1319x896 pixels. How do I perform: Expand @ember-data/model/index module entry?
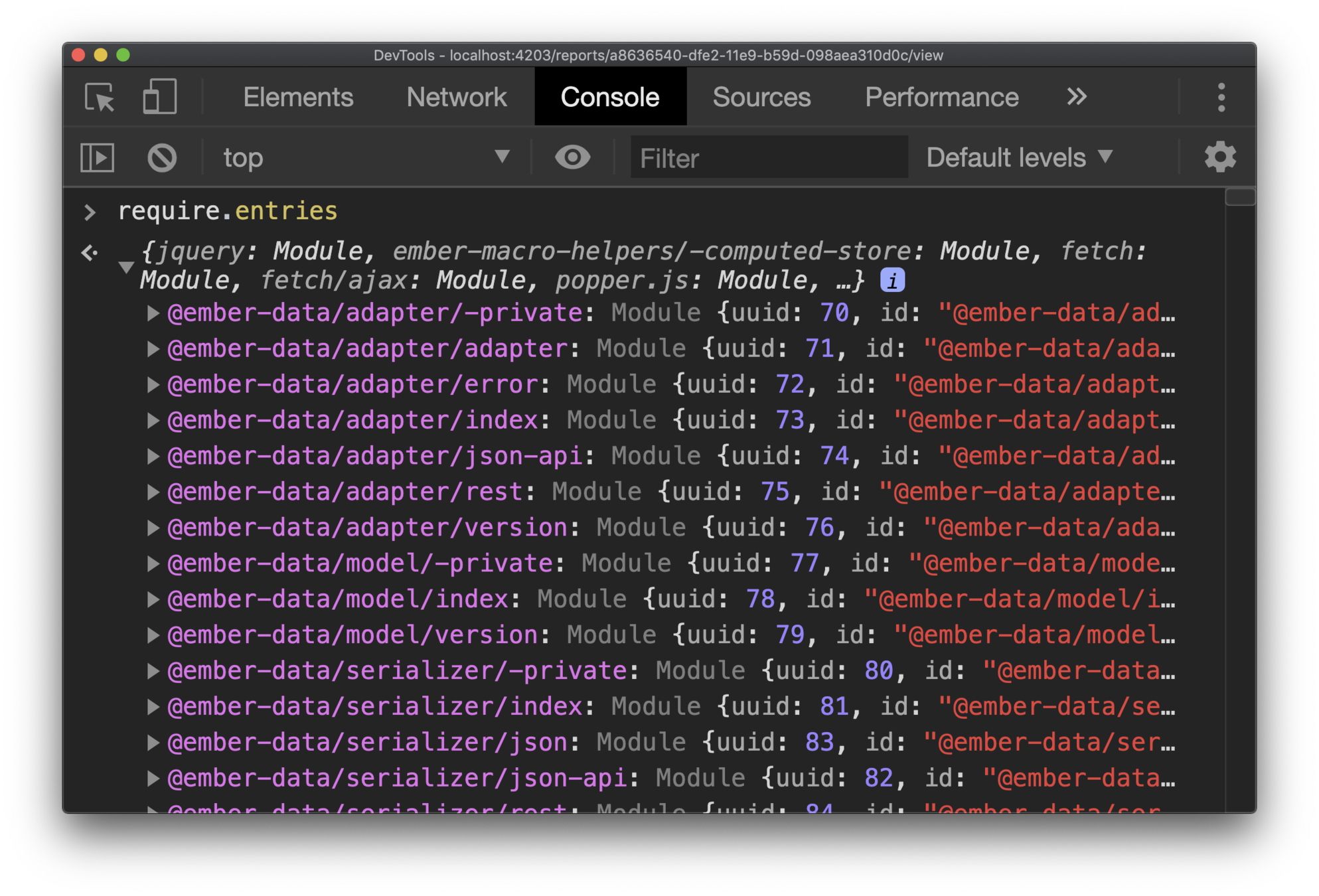153,600
